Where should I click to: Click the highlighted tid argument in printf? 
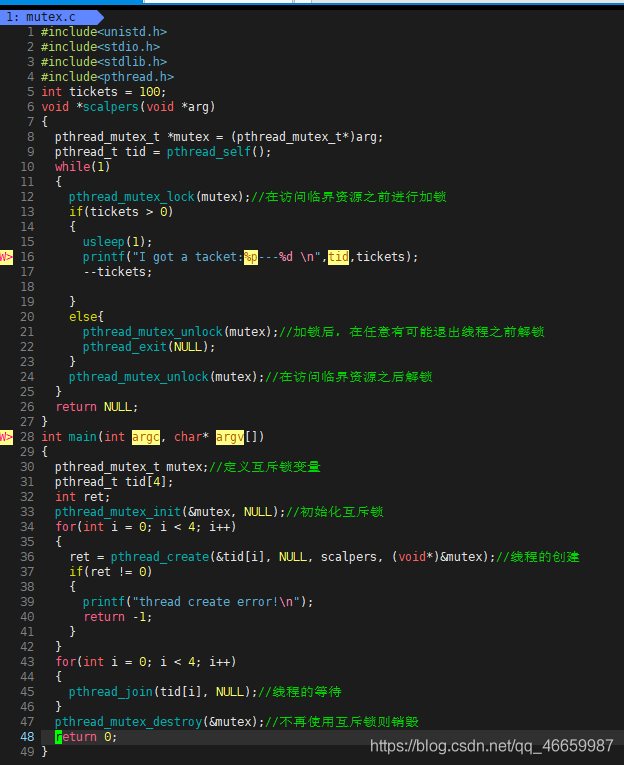tap(338, 257)
